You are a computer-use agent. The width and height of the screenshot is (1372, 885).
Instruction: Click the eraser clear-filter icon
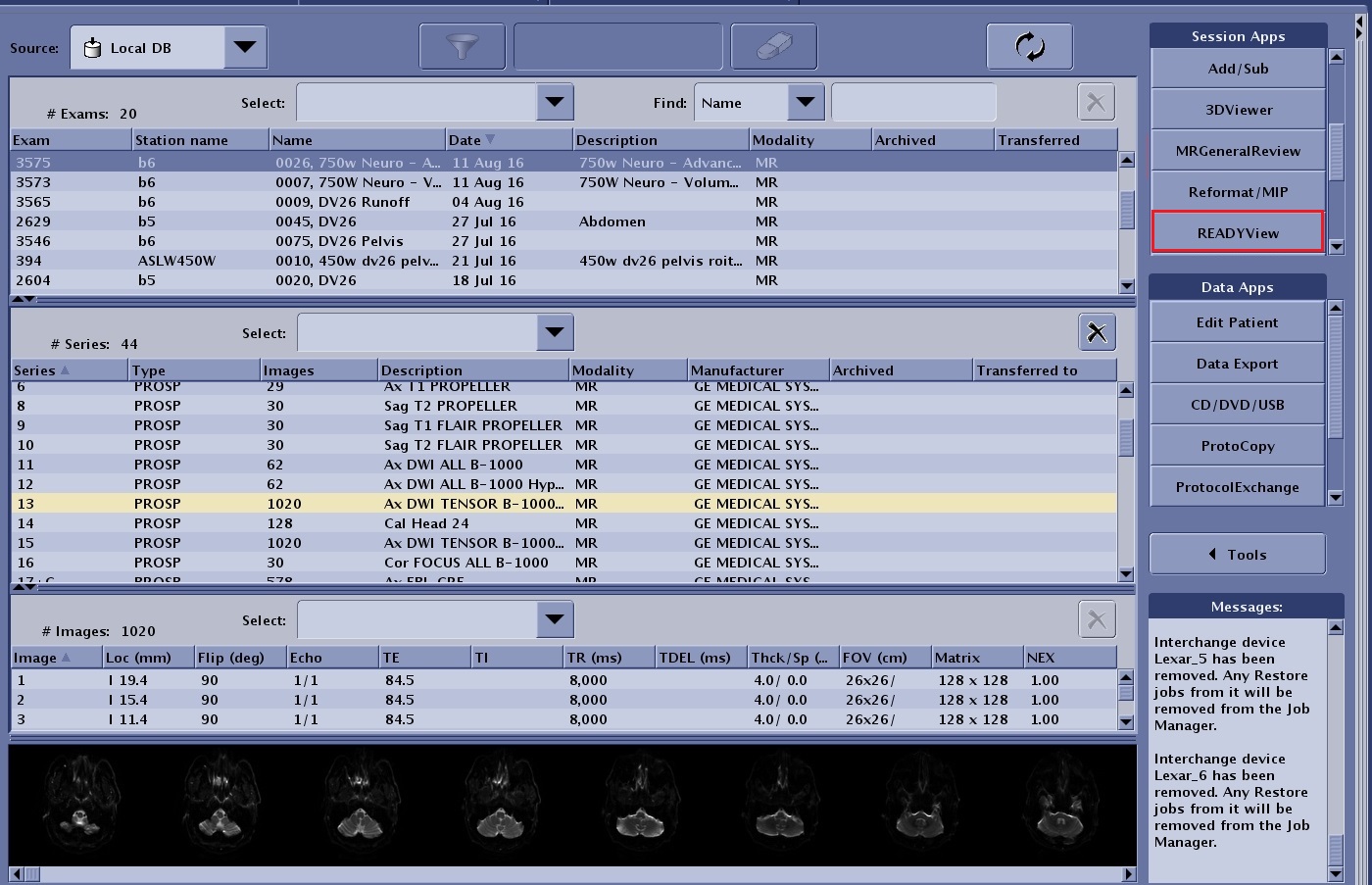point(773,47)
